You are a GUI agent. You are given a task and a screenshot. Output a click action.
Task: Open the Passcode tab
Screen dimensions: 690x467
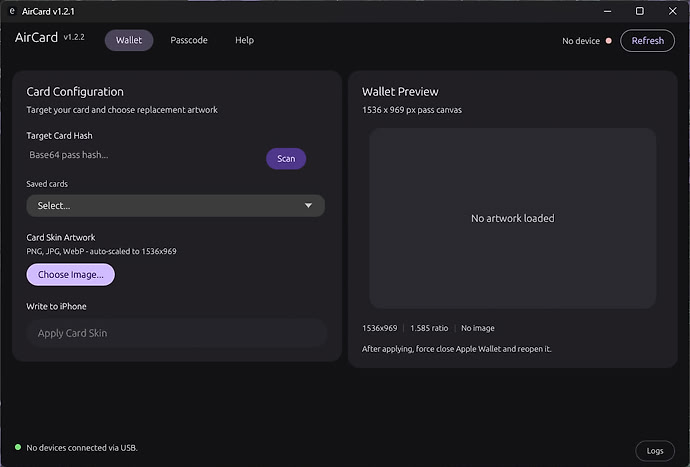(x=189, y=40)
